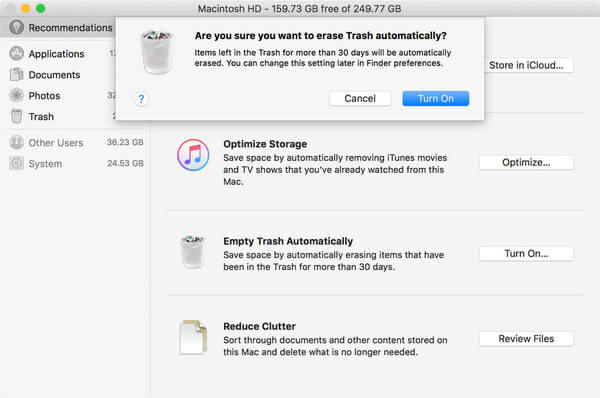Viewport: 600px width, 398px height.
Task: Click Turn On... for Empty Trash
Action: click(526, 254)
